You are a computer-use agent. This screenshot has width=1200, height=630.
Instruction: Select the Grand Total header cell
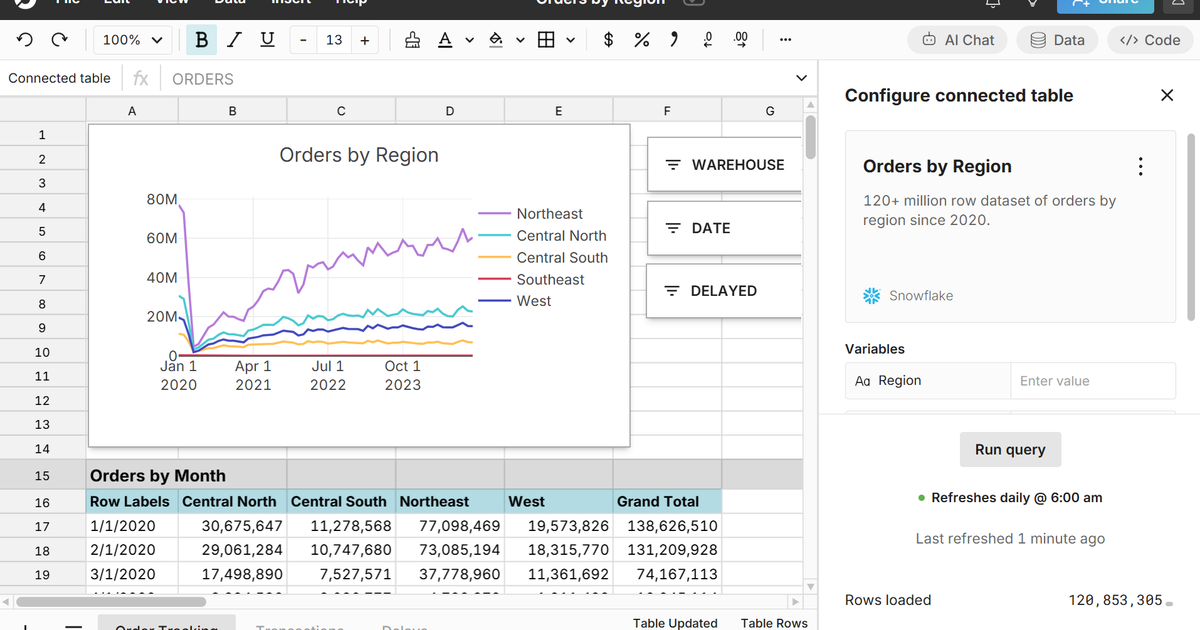[667, 501]
